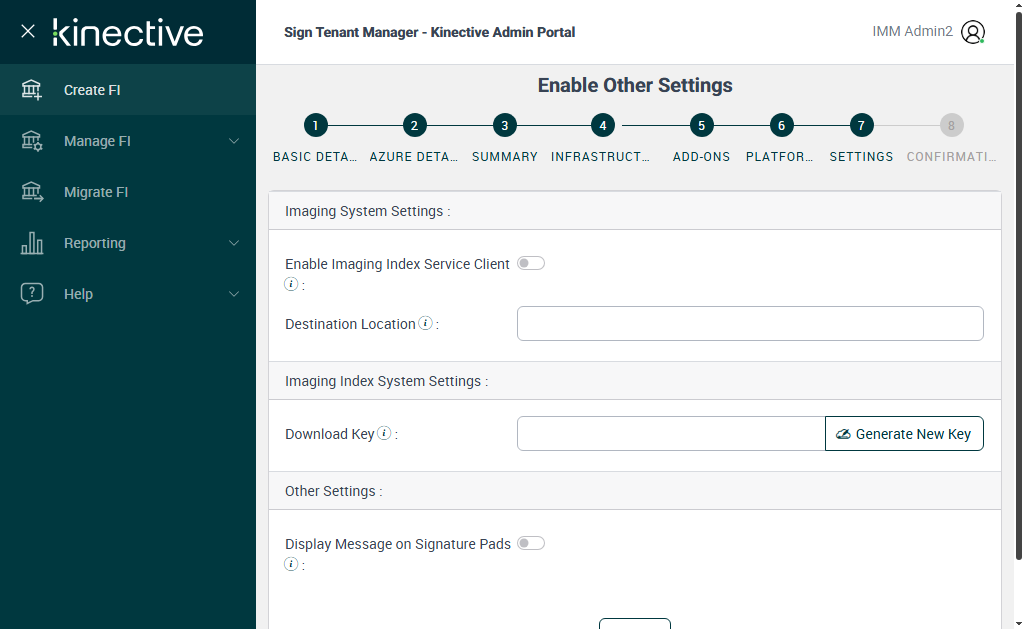
Task: Click the IMM Admin2 user name
Action: (912, 31)
